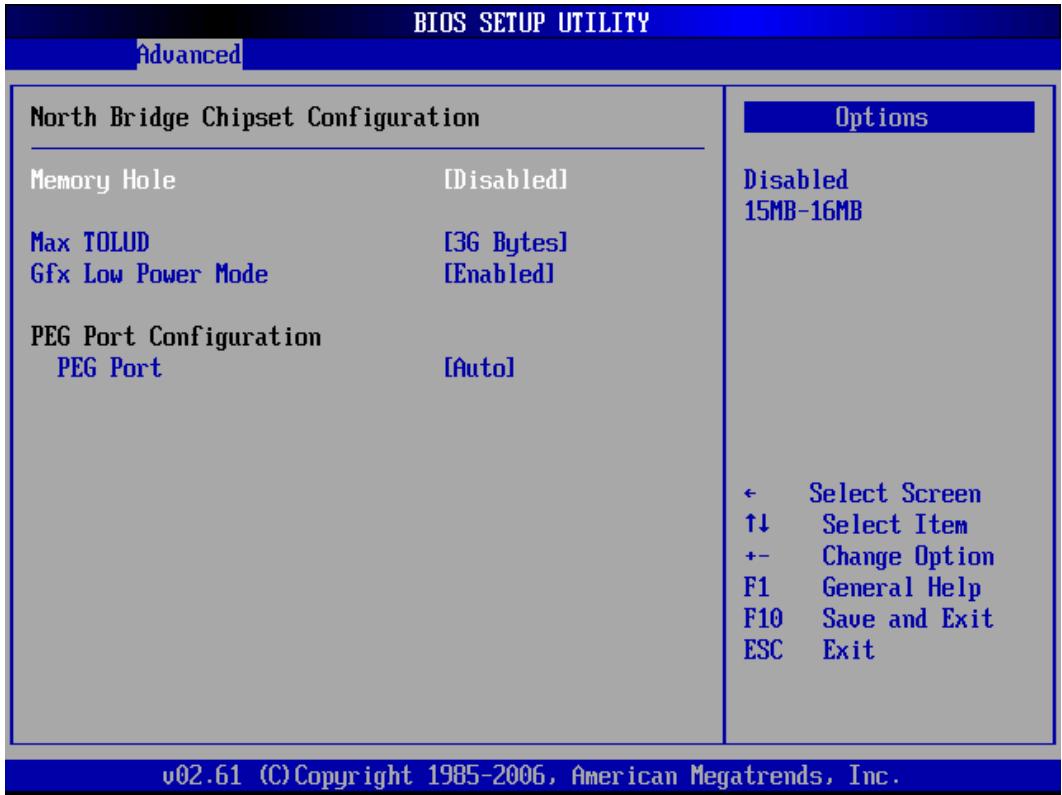Image resolution: width=1062 pixels, height=795 pixels.
Task: Select the Memory Hole setting label
Action: (x=103, y=180)
